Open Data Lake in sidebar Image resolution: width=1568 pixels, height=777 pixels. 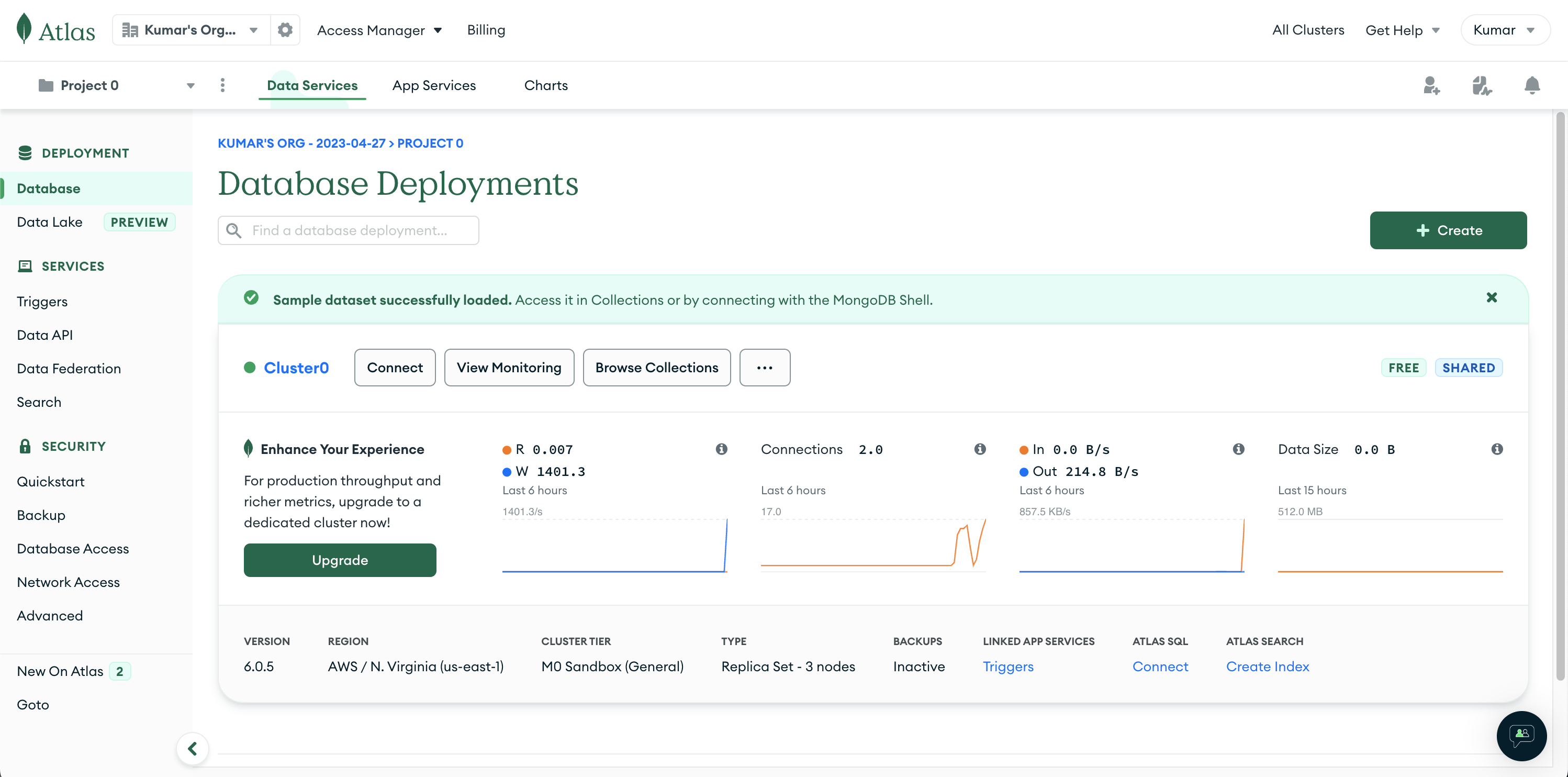50,221
